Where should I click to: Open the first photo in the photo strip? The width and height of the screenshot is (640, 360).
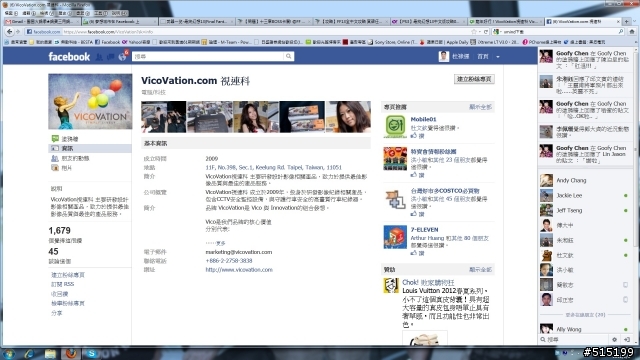coord(164,117)
